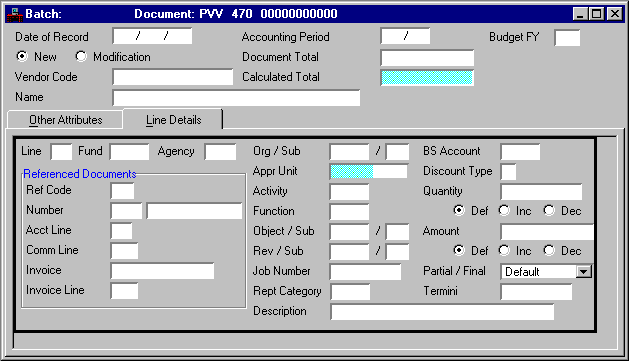This screenshot has width=629, height=361.
Task: Click the Invoice Line field
Action: click(124, 291)
